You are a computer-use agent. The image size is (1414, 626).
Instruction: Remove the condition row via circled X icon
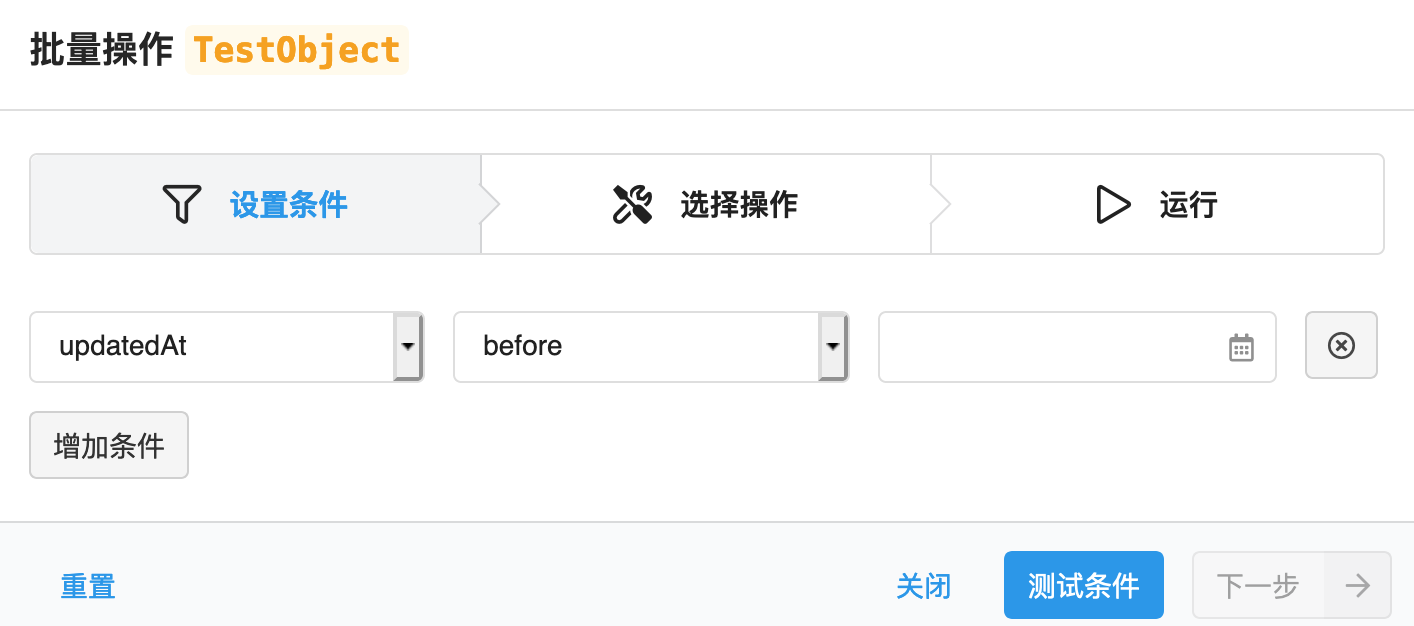1341,346
